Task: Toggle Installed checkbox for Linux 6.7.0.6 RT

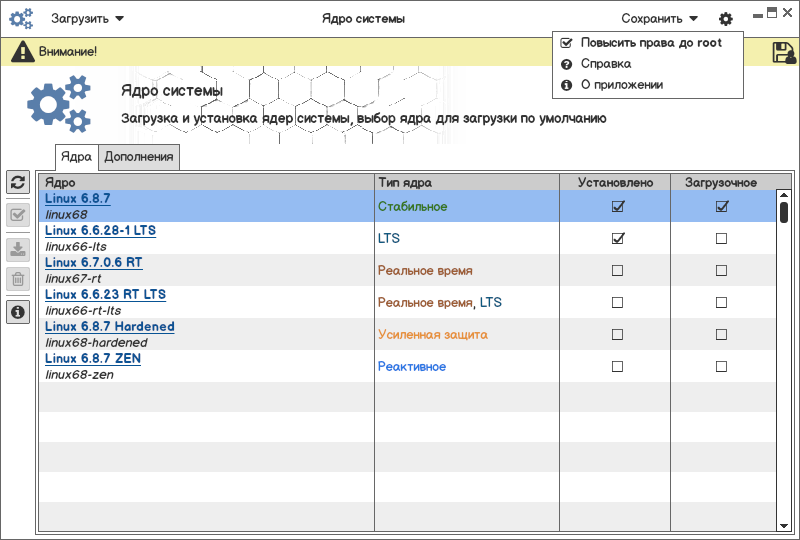Action: 617,271
